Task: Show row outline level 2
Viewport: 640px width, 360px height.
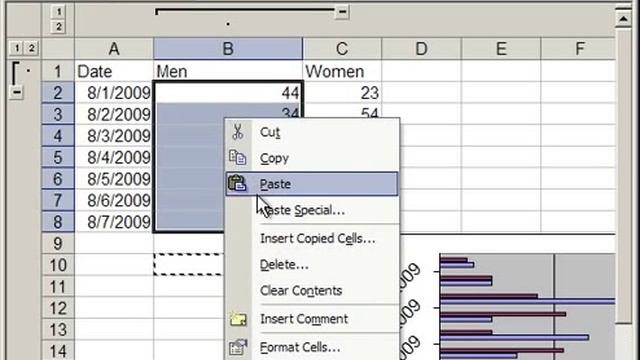Action: click(31, 48)
